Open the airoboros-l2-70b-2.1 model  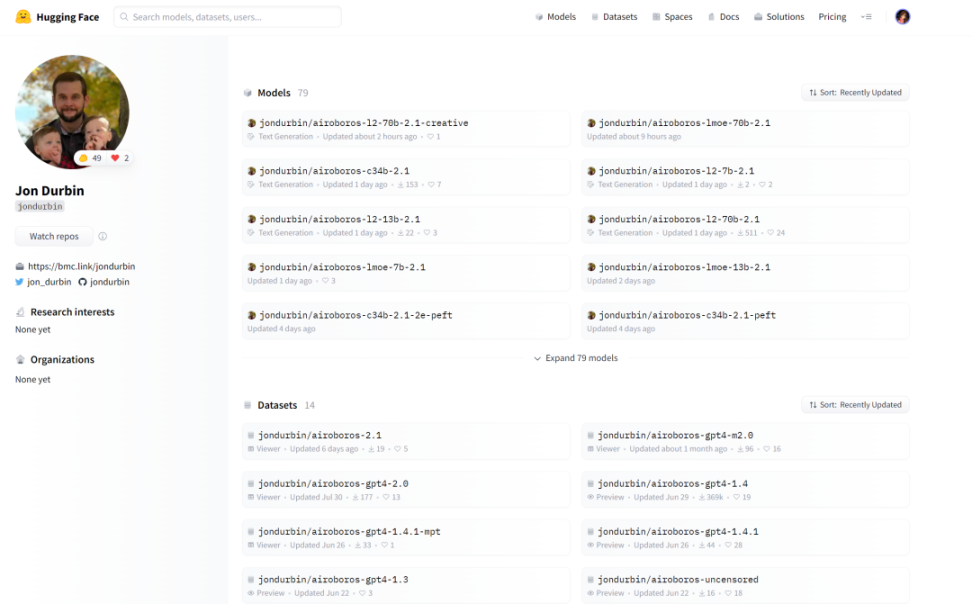(745, 225)
